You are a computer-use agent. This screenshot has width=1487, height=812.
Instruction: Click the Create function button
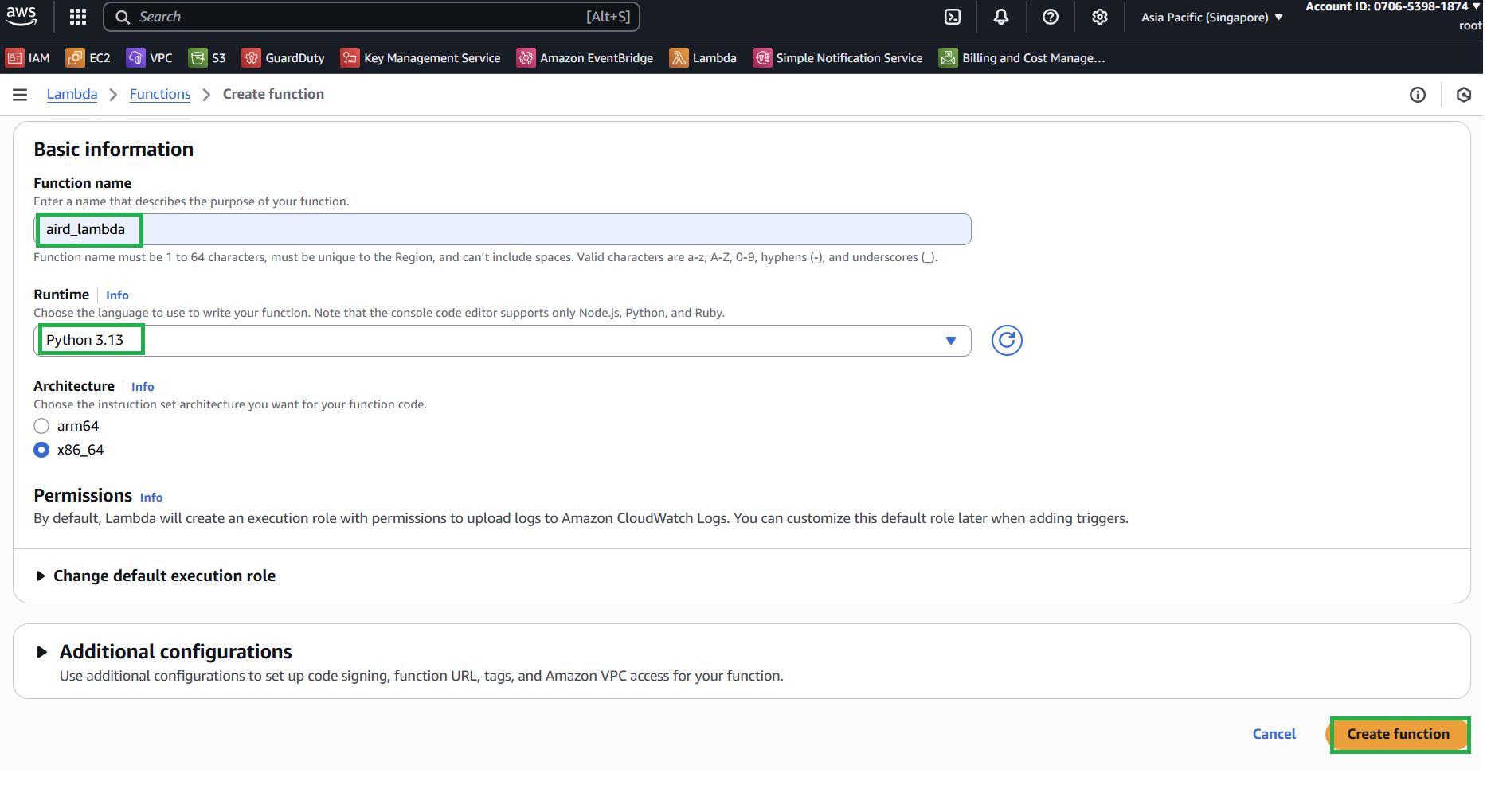tap(1398, 734)
